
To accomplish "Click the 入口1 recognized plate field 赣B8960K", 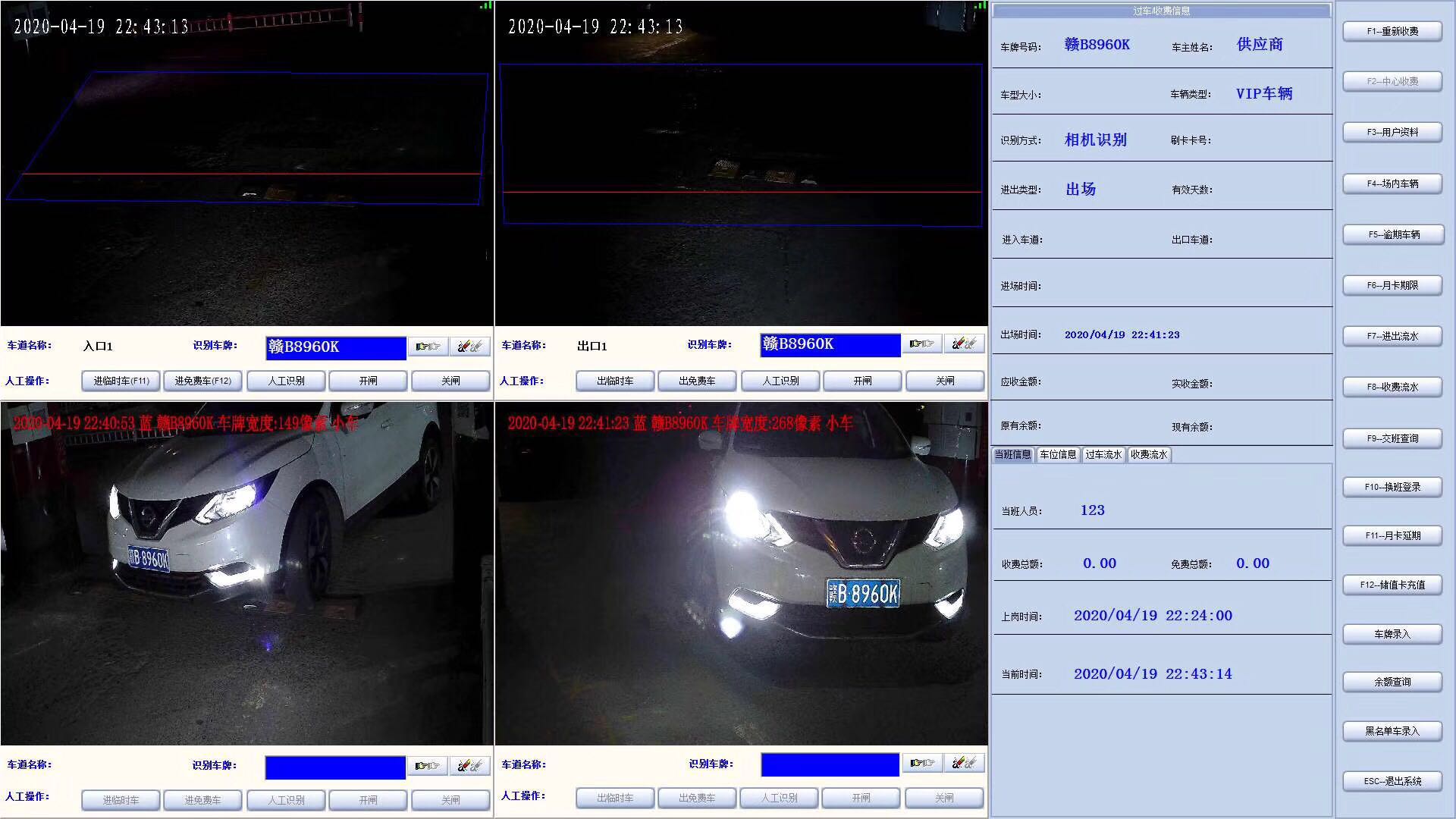I will [335, 347].
